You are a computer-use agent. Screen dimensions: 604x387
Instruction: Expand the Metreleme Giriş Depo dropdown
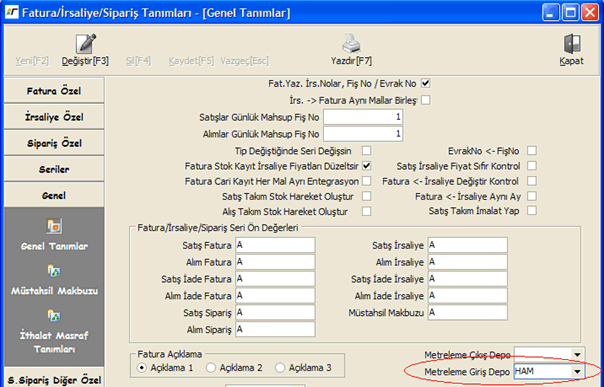pyautogui.click(x=577, y=372)
